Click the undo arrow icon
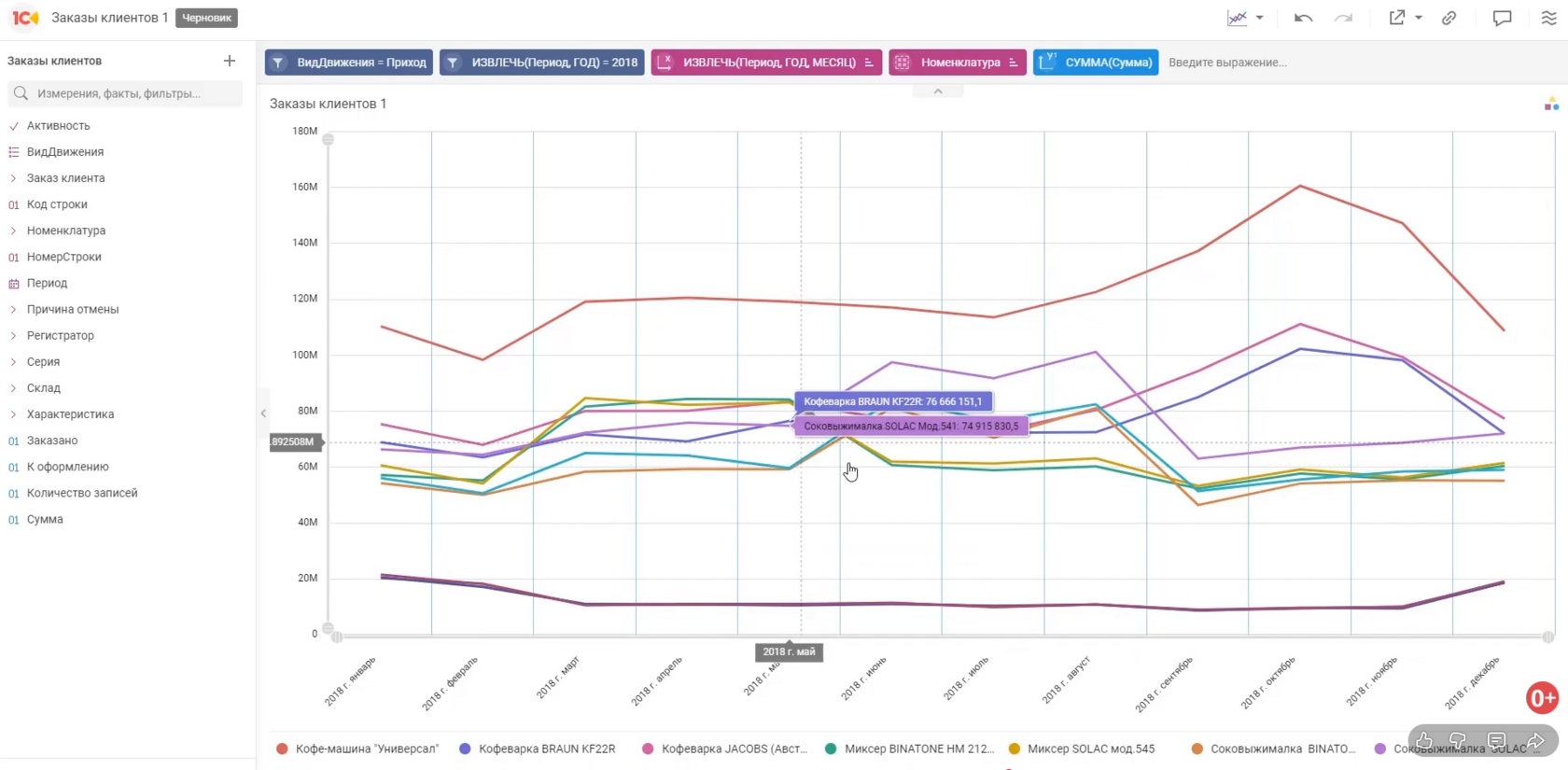 1303,18
